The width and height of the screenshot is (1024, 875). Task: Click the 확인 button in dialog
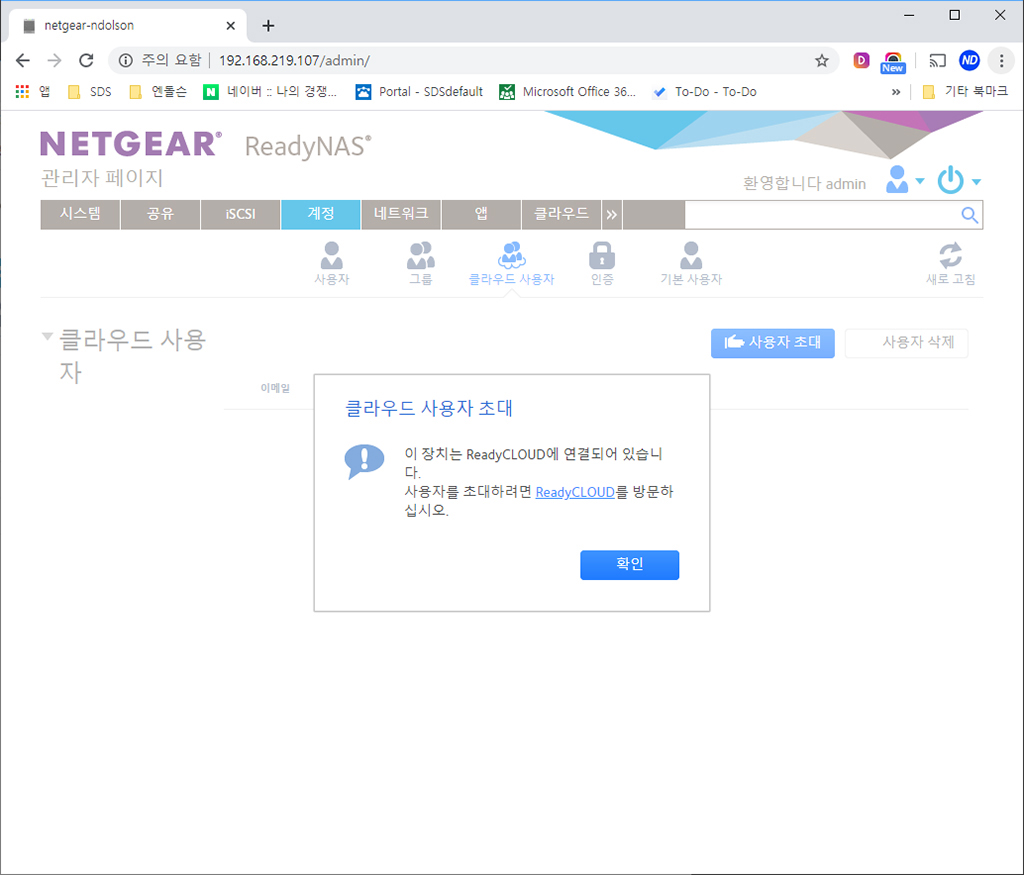(630, 565)
